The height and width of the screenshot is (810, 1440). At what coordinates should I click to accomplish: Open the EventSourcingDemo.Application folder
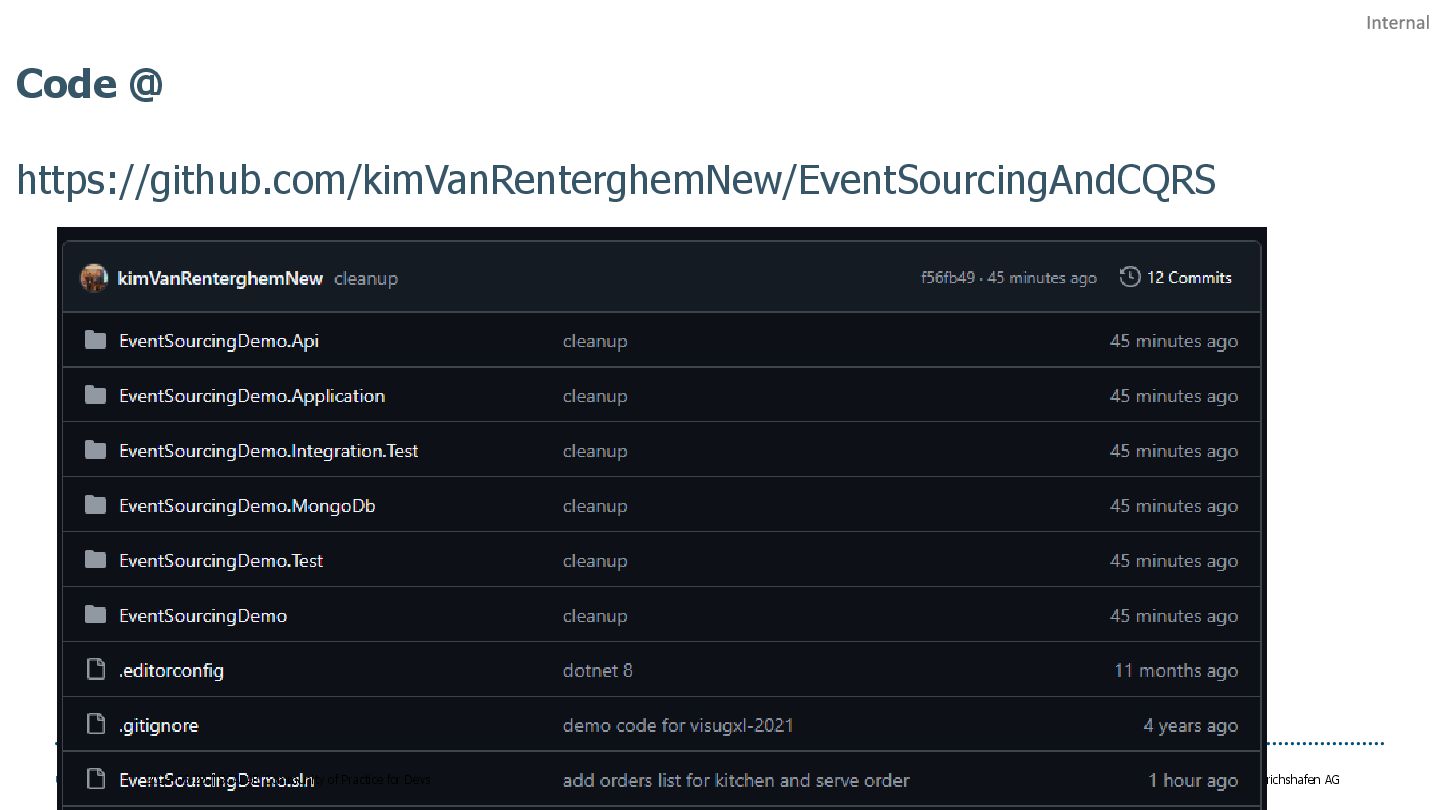coord(252,396)
